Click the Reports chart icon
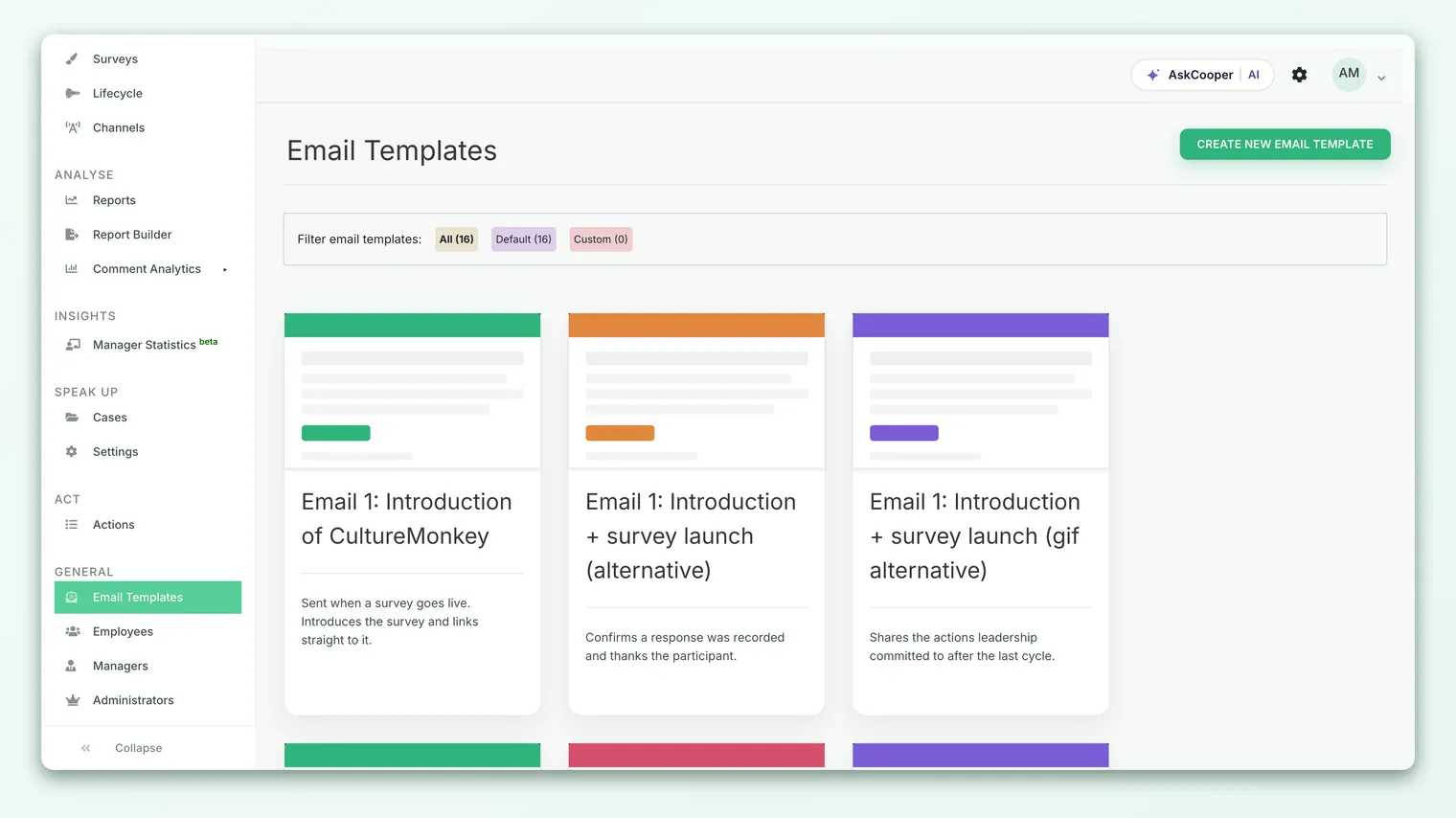Viewport: 1456px width, 818px height. pos(72,200)
